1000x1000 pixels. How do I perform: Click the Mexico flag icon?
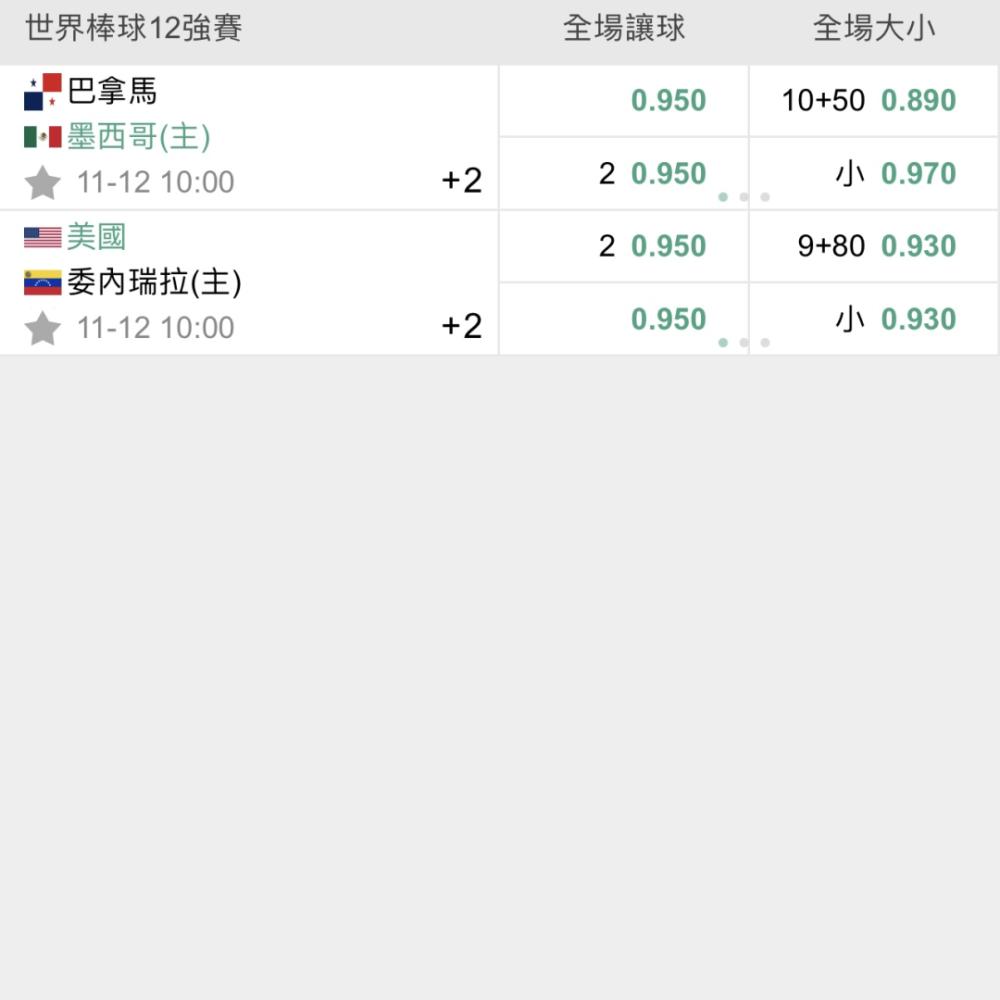42,136
